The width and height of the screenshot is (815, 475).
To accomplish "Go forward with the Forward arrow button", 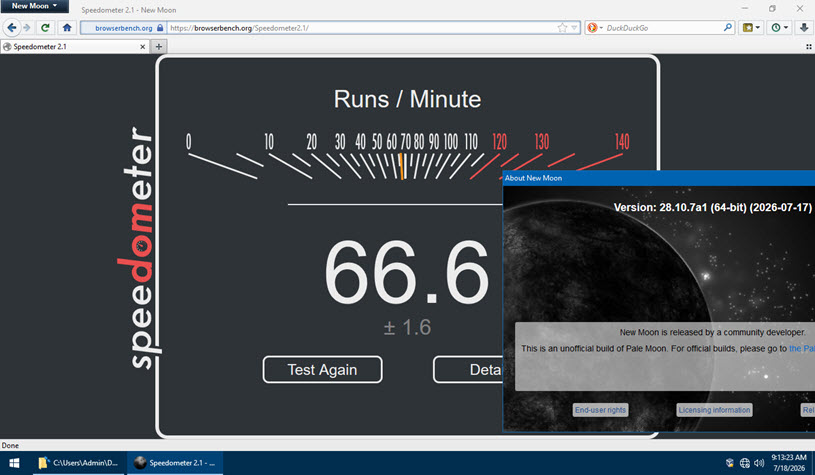I will pos(27,28).
